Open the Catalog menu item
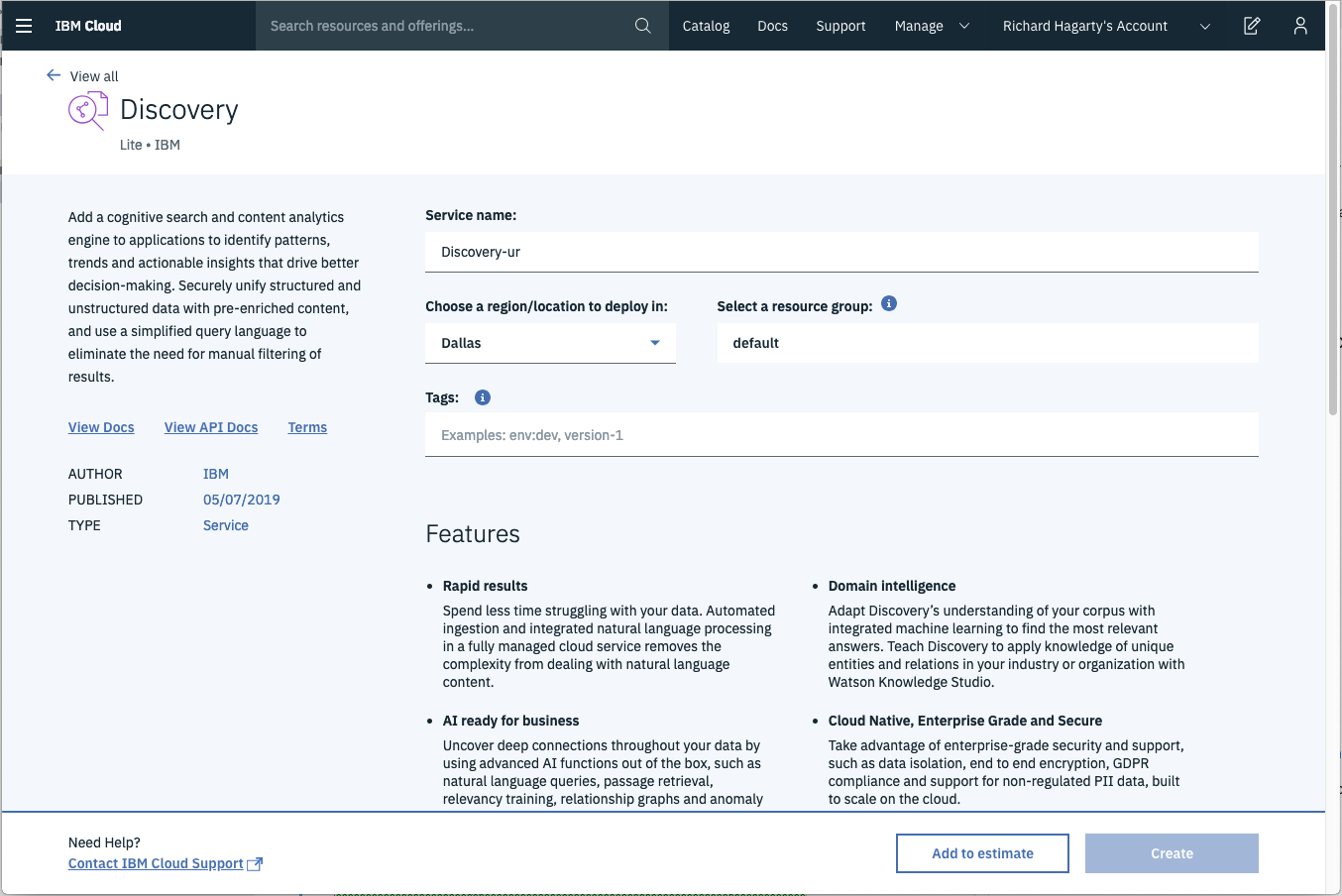This screenshot has height=896, width=1342. [706, 26]
